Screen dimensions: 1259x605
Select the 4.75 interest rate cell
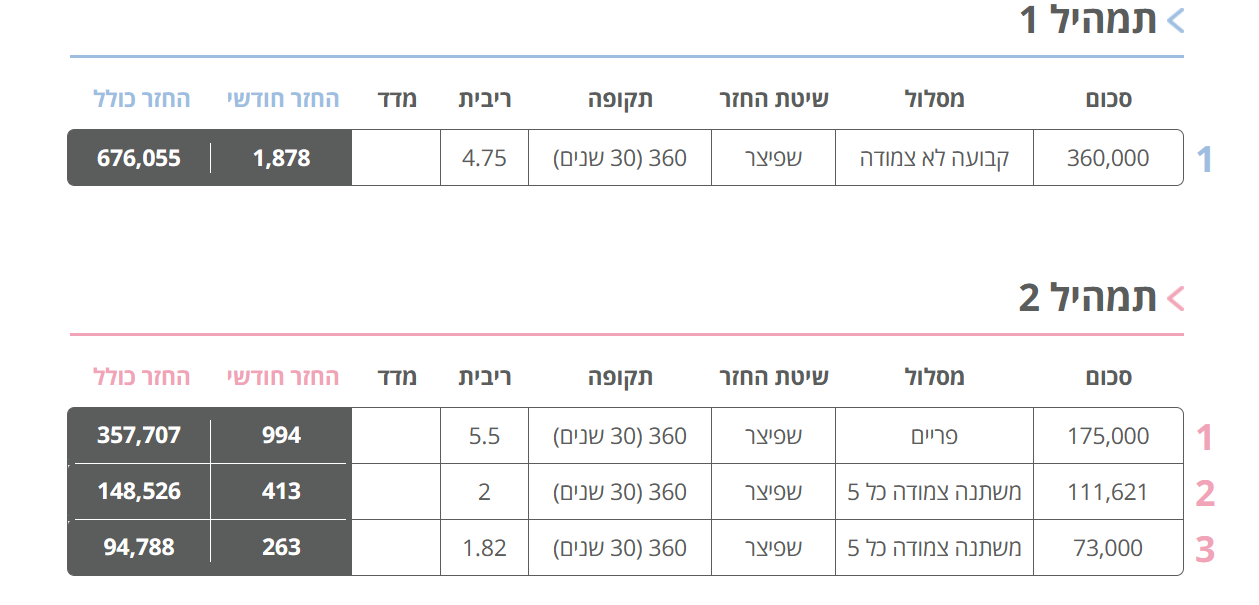pos(486,157)
